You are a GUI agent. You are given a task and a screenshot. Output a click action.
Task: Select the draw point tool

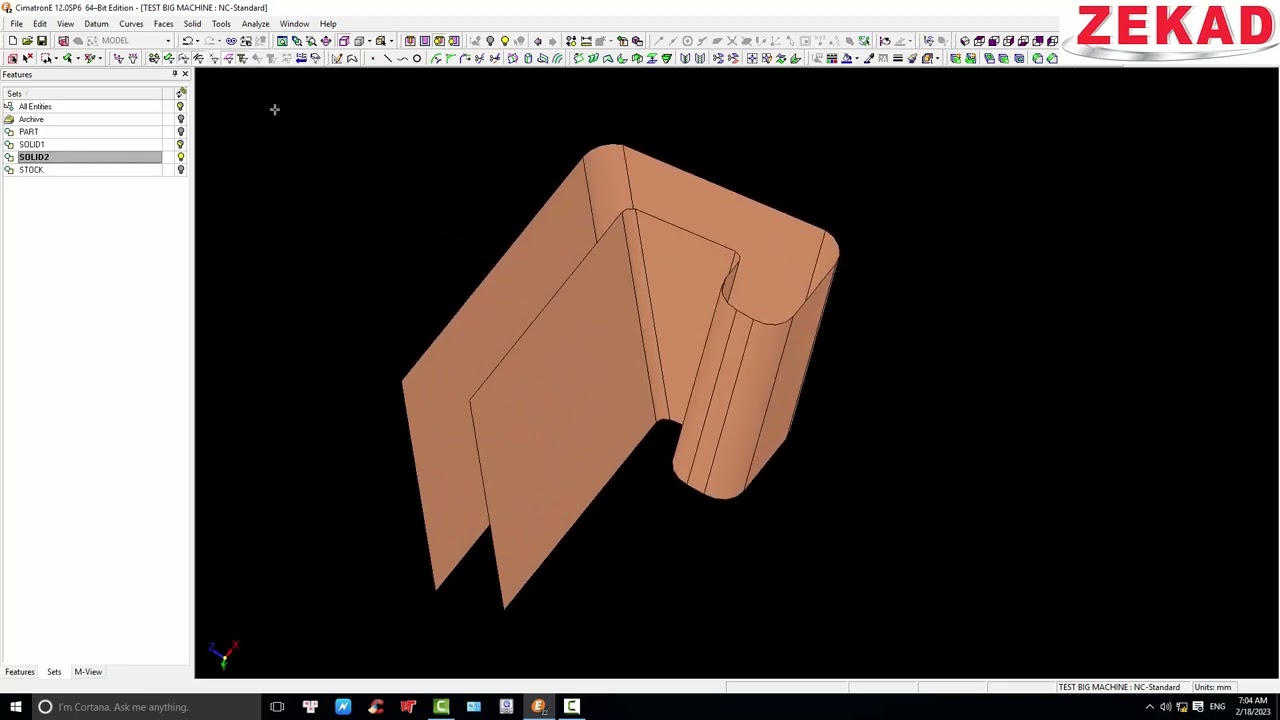point(373,58)
